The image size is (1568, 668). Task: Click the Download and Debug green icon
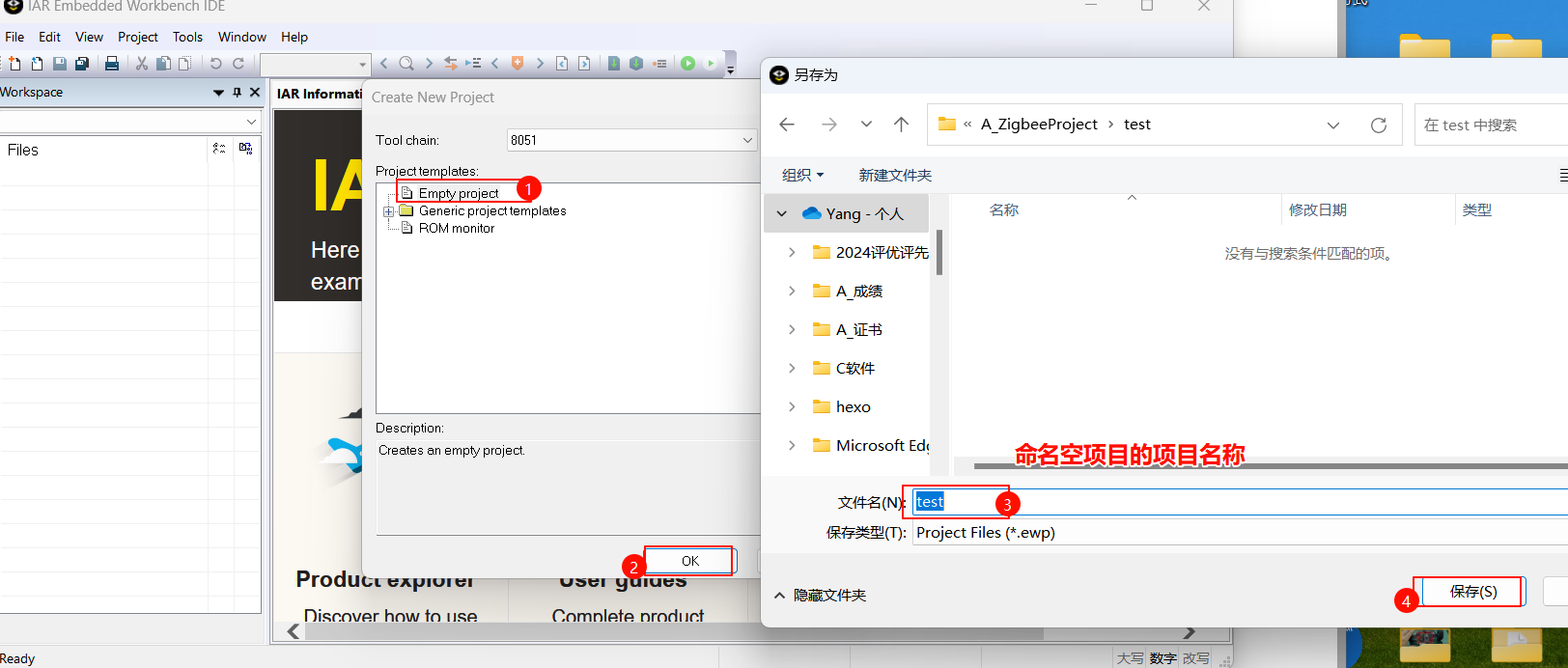click(x=688, y=64)
